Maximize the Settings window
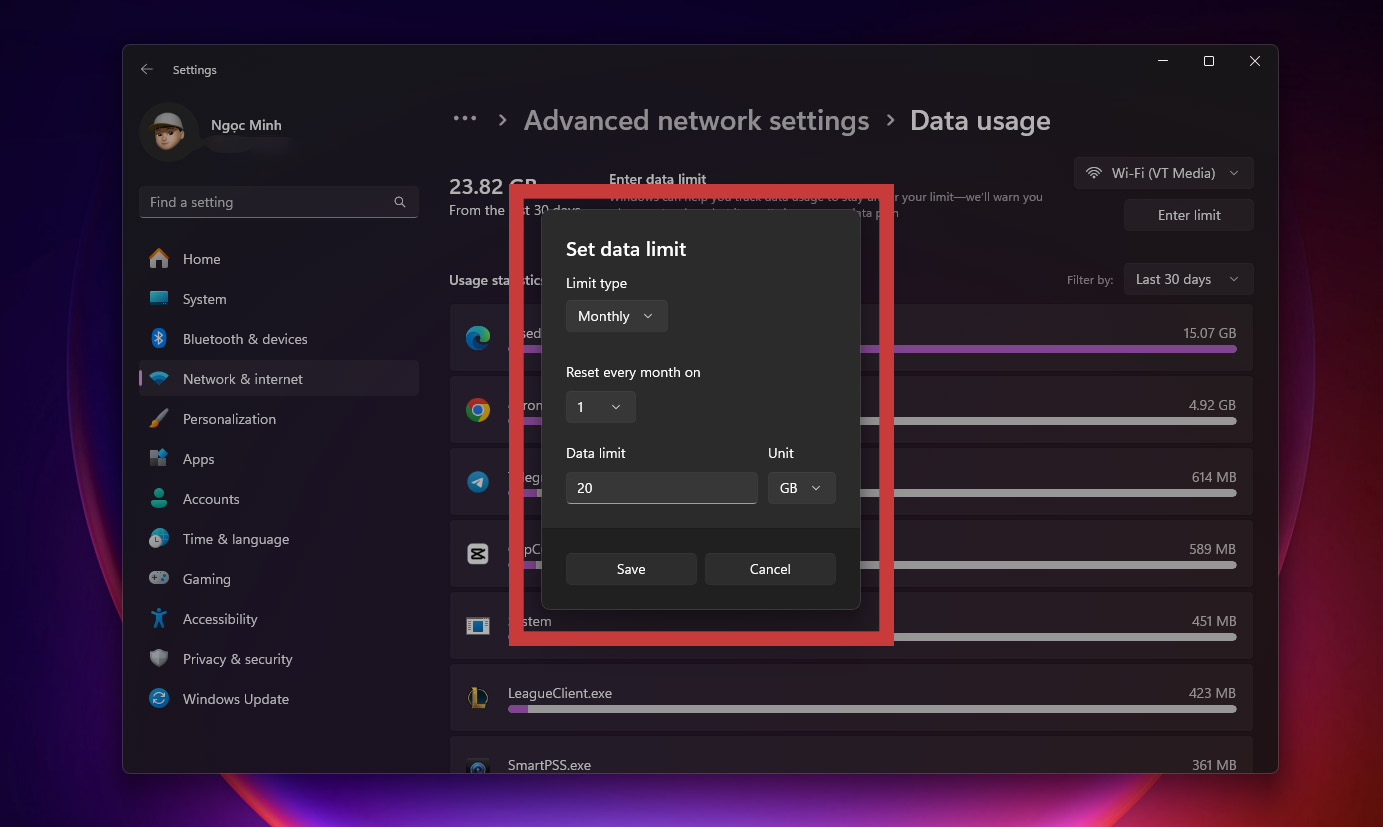Viewport: 1383px width, 827px height. pos(1209,61)
